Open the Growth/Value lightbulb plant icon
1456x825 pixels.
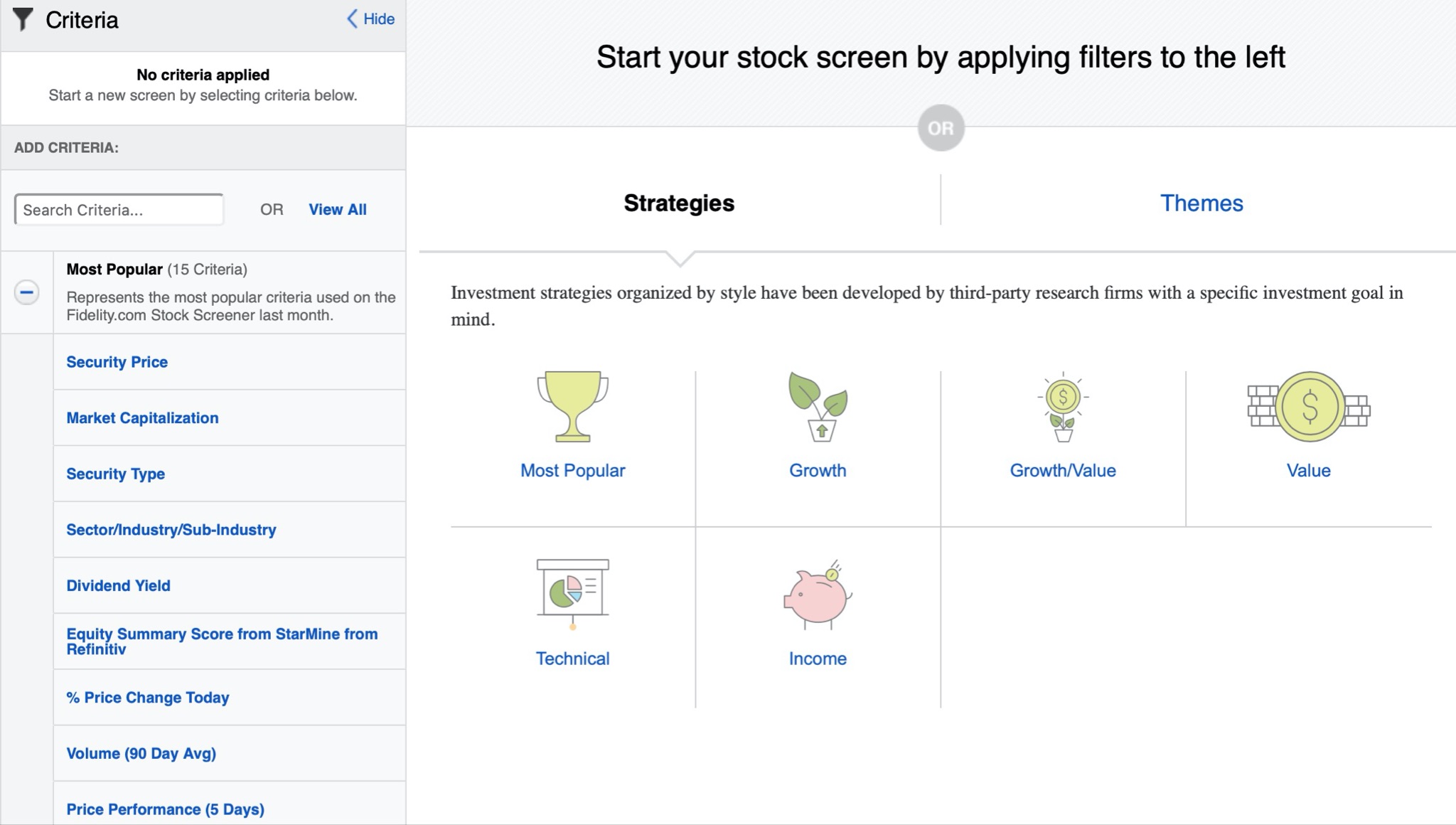click(1063, 406)
